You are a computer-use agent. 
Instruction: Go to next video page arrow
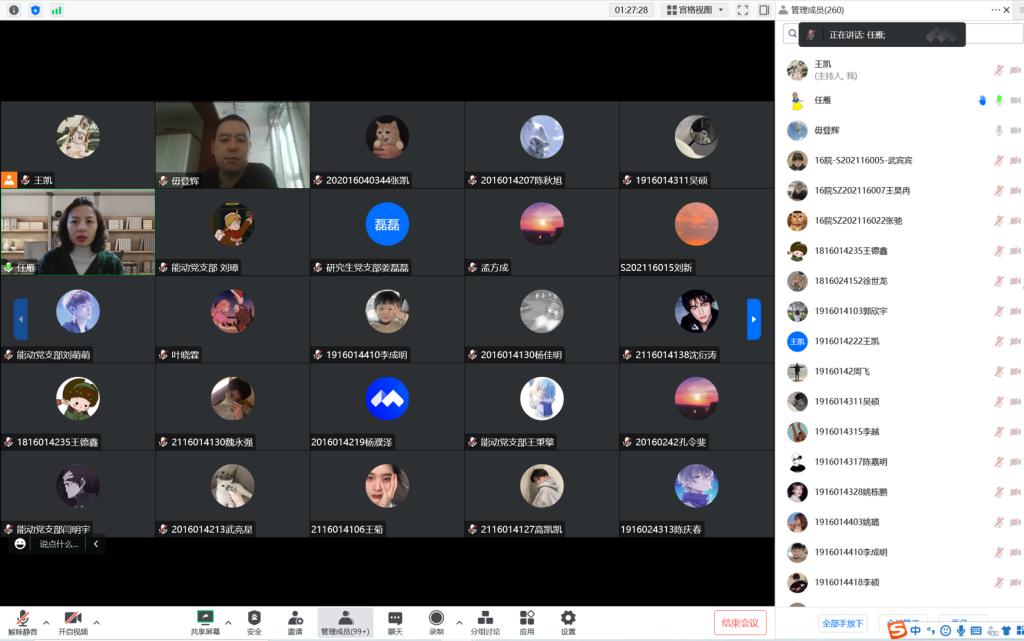[x=754, y=319]
